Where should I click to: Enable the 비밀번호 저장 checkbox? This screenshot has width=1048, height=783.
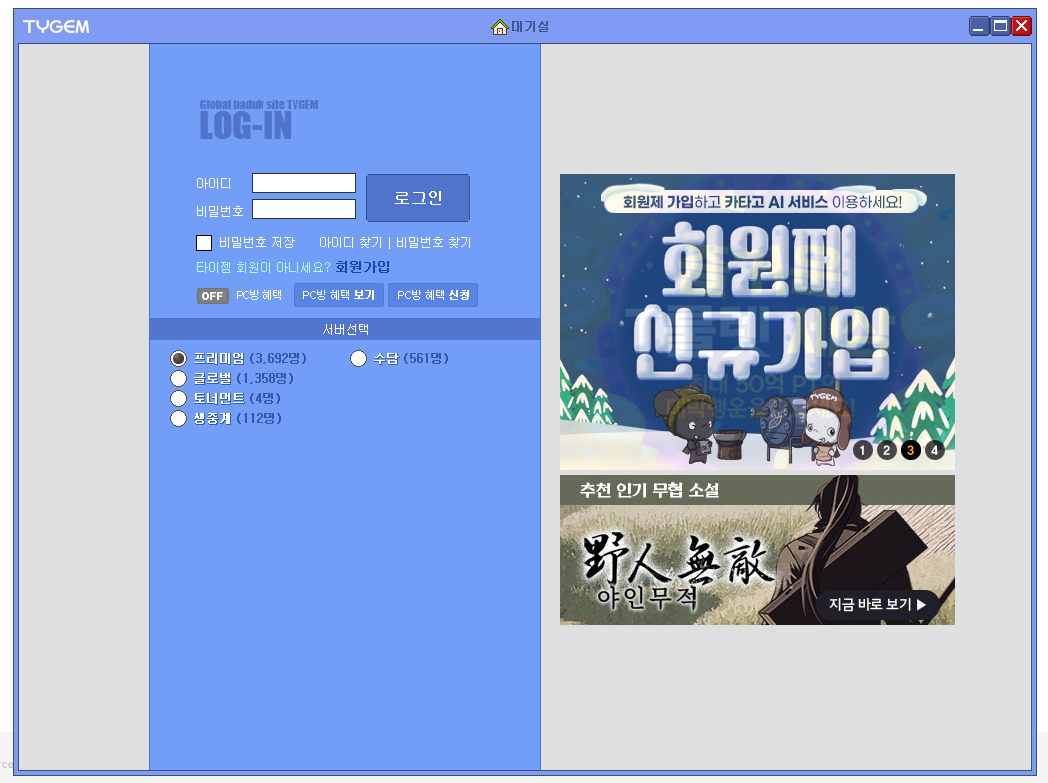click(x=204, y=242)
